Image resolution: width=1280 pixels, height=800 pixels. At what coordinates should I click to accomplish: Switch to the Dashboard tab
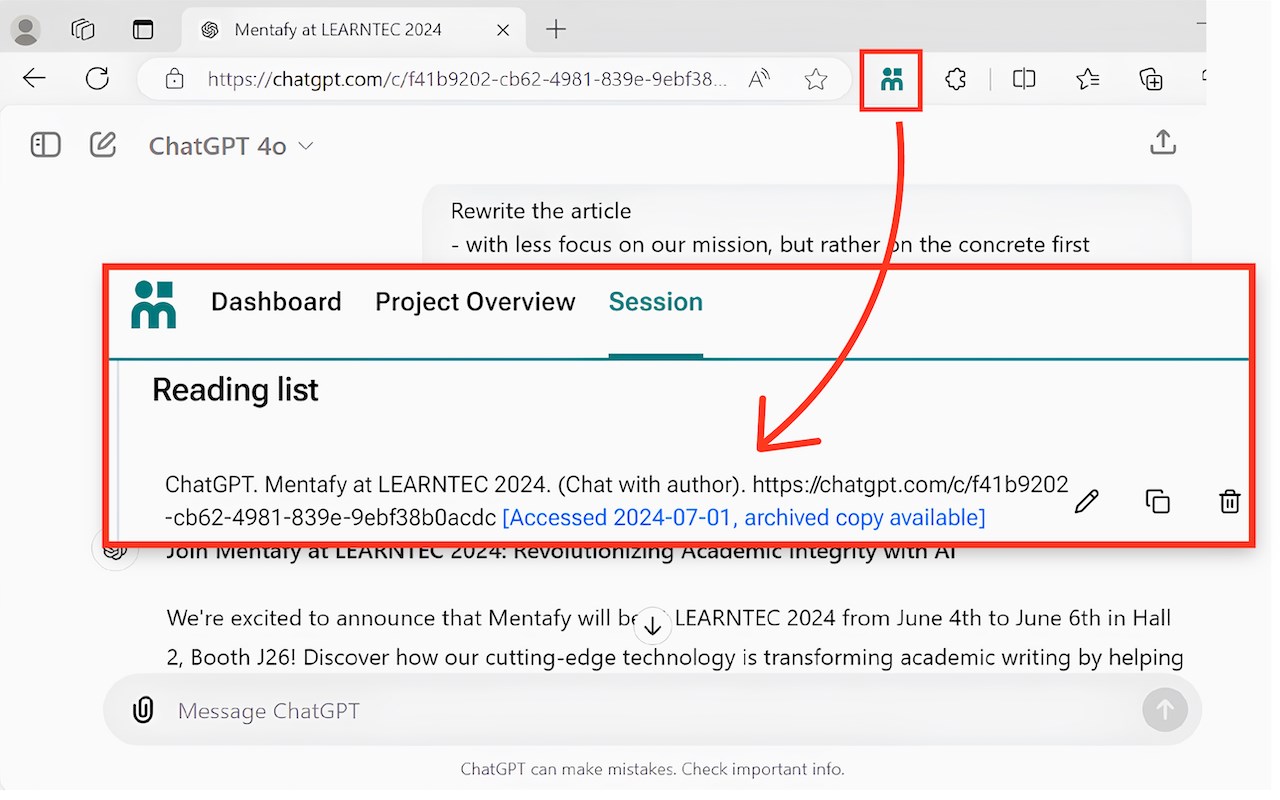276,302
